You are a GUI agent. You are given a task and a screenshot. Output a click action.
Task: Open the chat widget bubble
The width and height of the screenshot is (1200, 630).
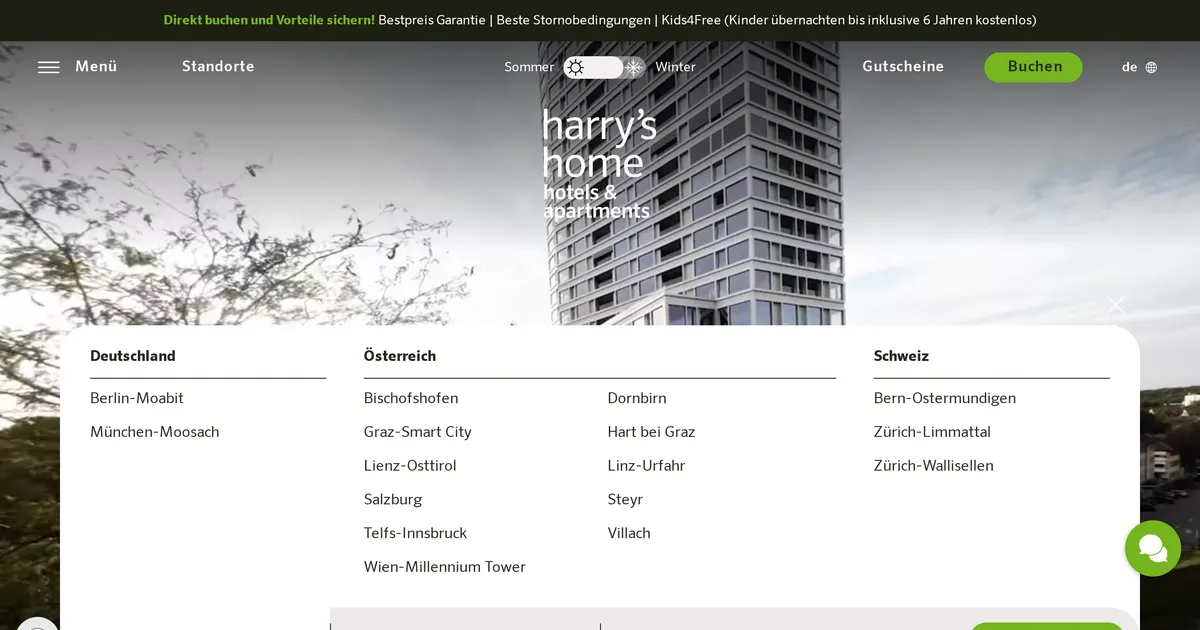coord(1152,549)
